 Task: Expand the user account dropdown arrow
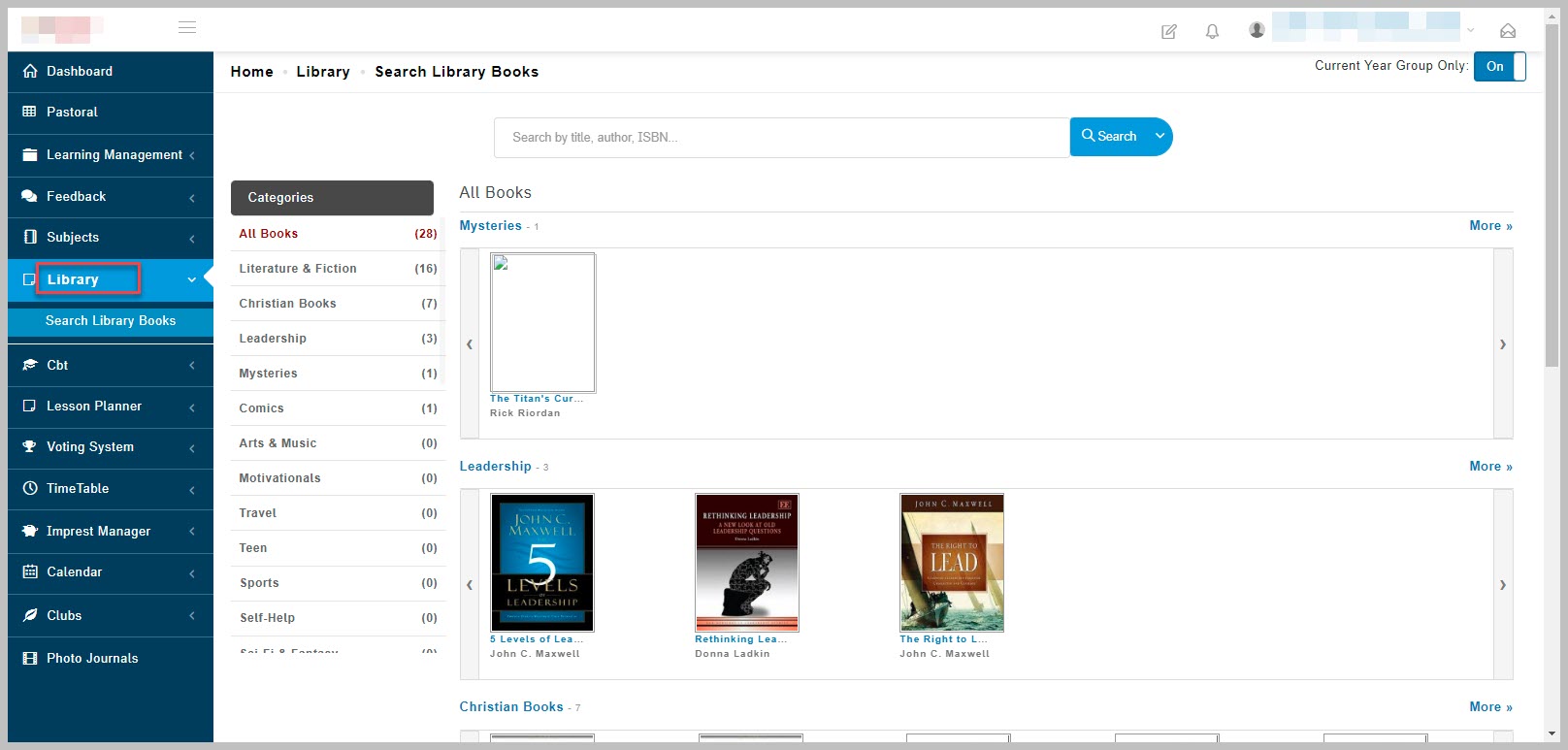click(x=1471, y=30)
